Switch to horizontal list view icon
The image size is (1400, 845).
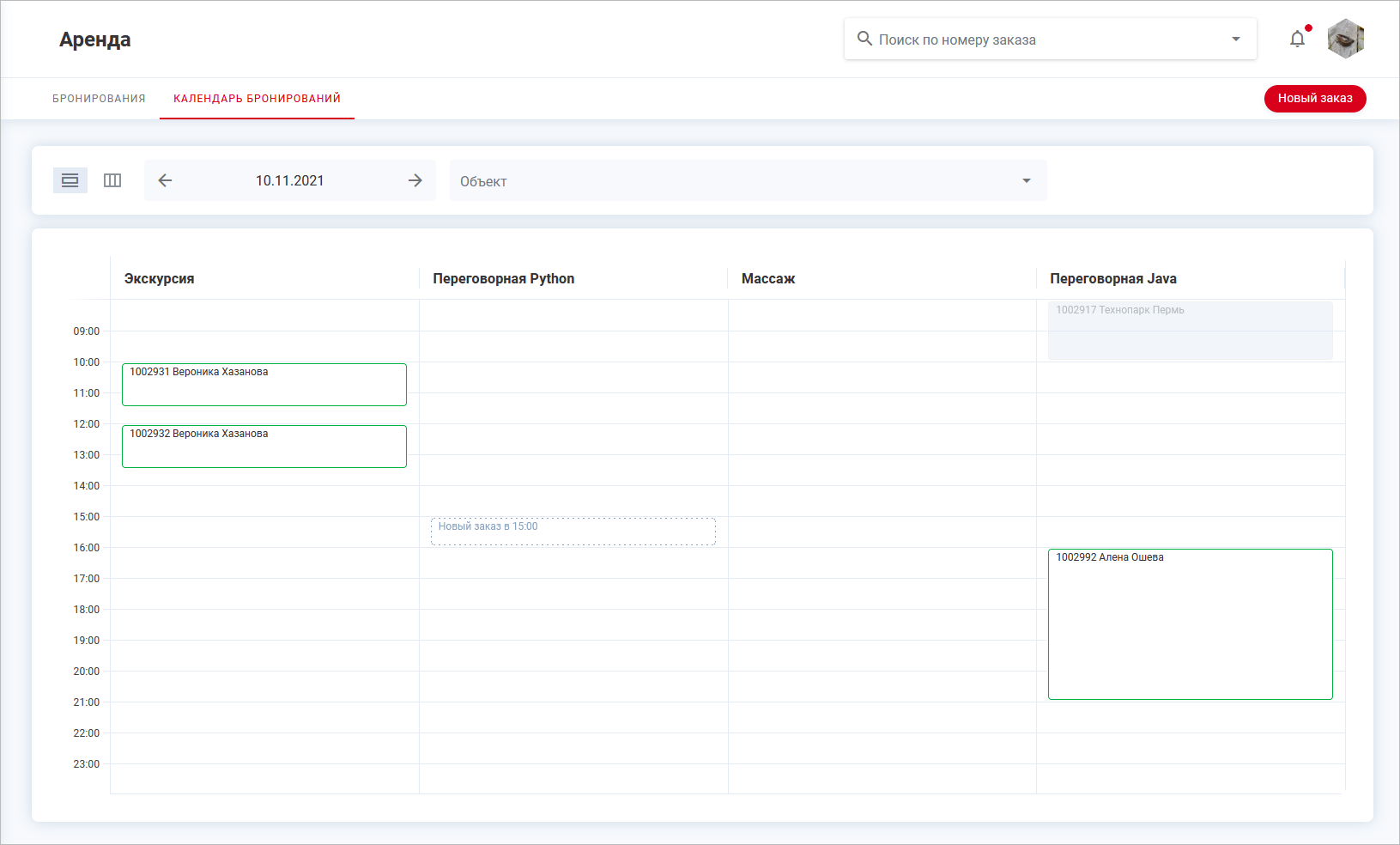(70, 180)
